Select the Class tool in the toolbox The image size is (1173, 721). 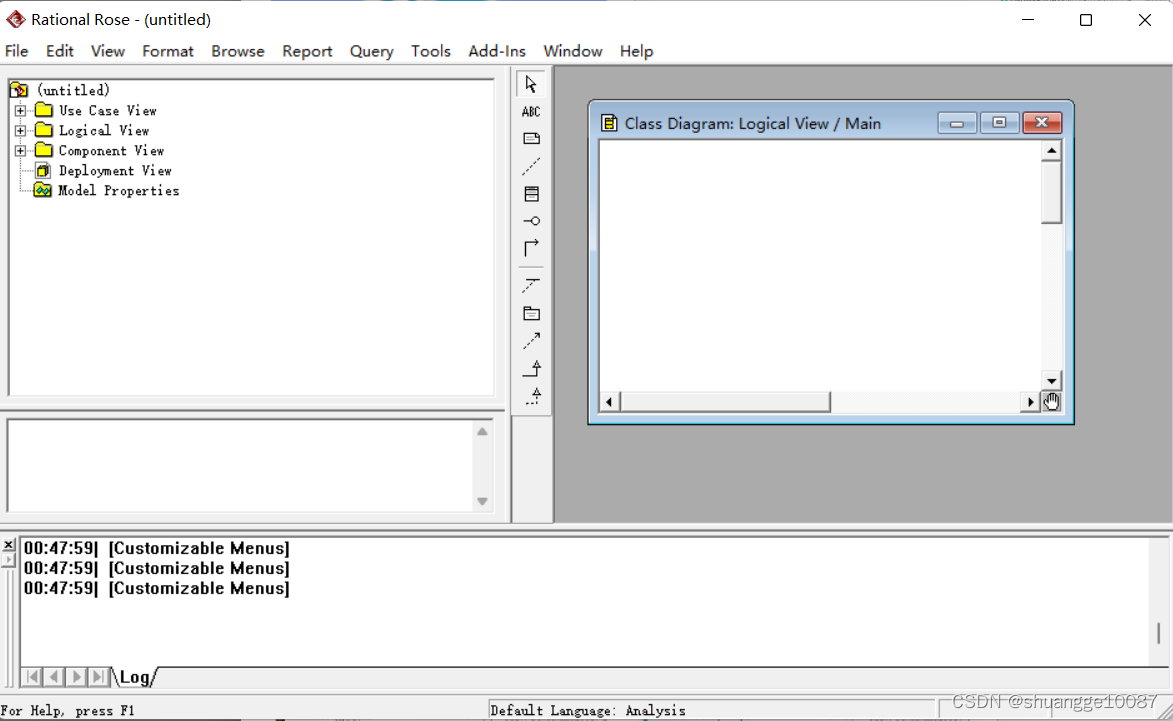(x=531, y=194)
